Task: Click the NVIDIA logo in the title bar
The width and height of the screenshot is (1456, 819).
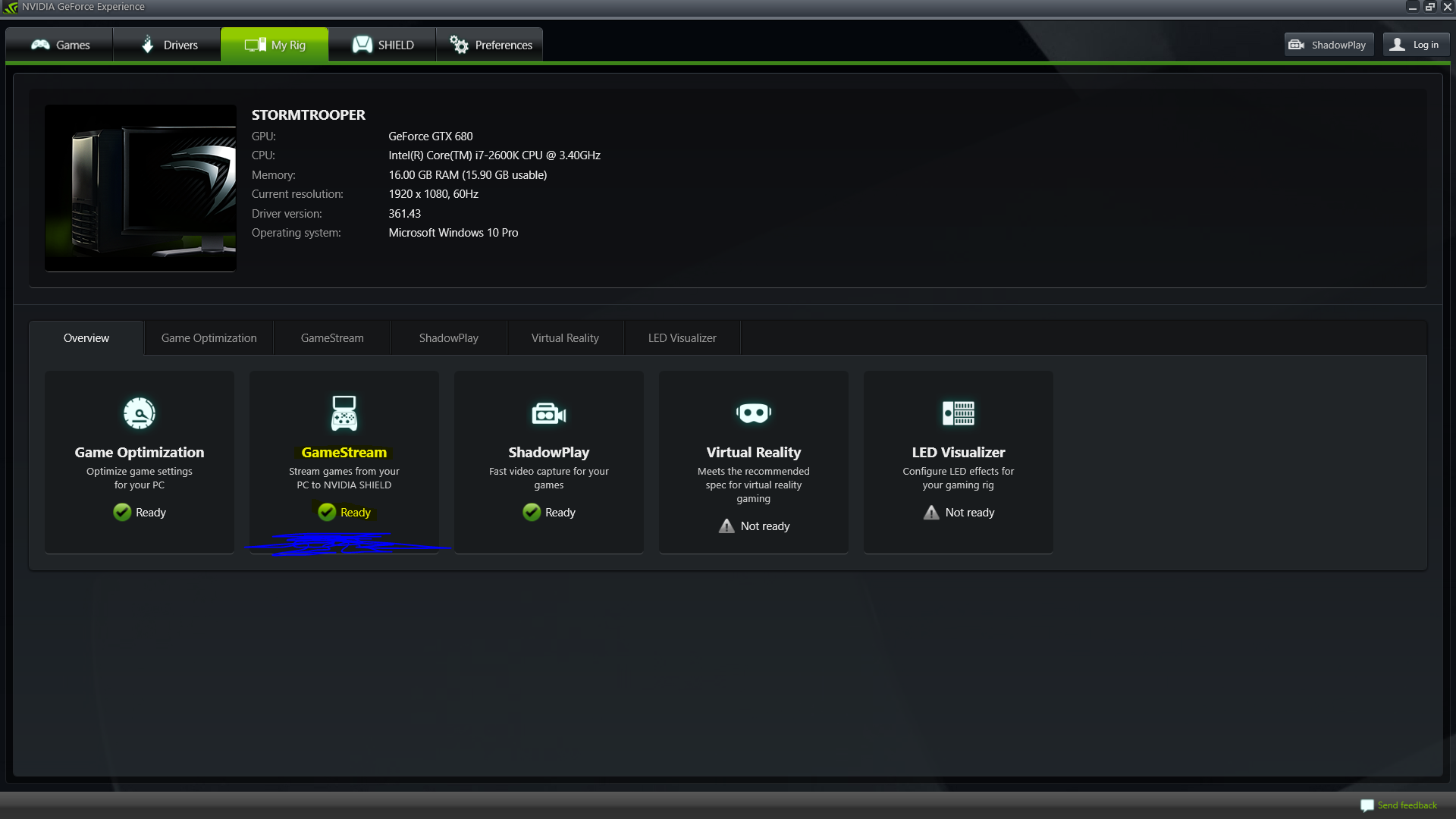Action: (x=11, y=7)
